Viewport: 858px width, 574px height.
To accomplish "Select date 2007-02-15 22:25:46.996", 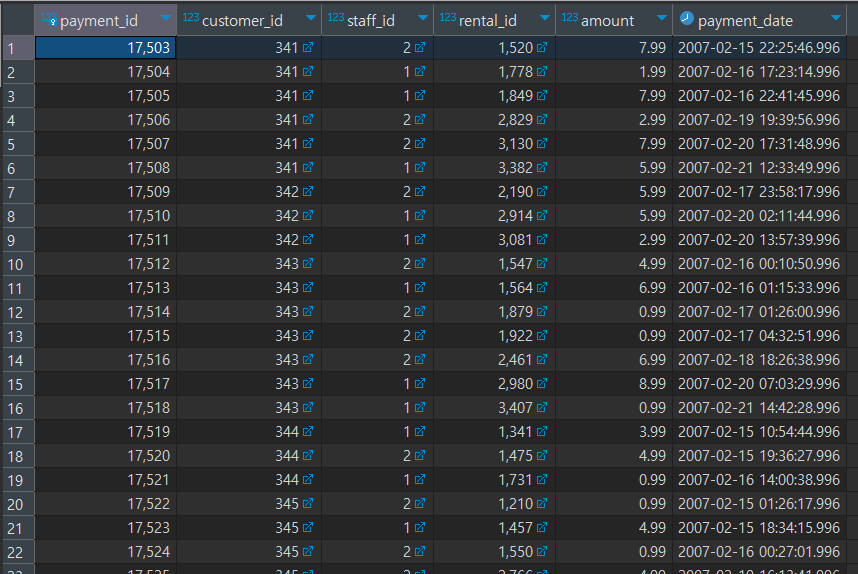I will click(759, 48).
